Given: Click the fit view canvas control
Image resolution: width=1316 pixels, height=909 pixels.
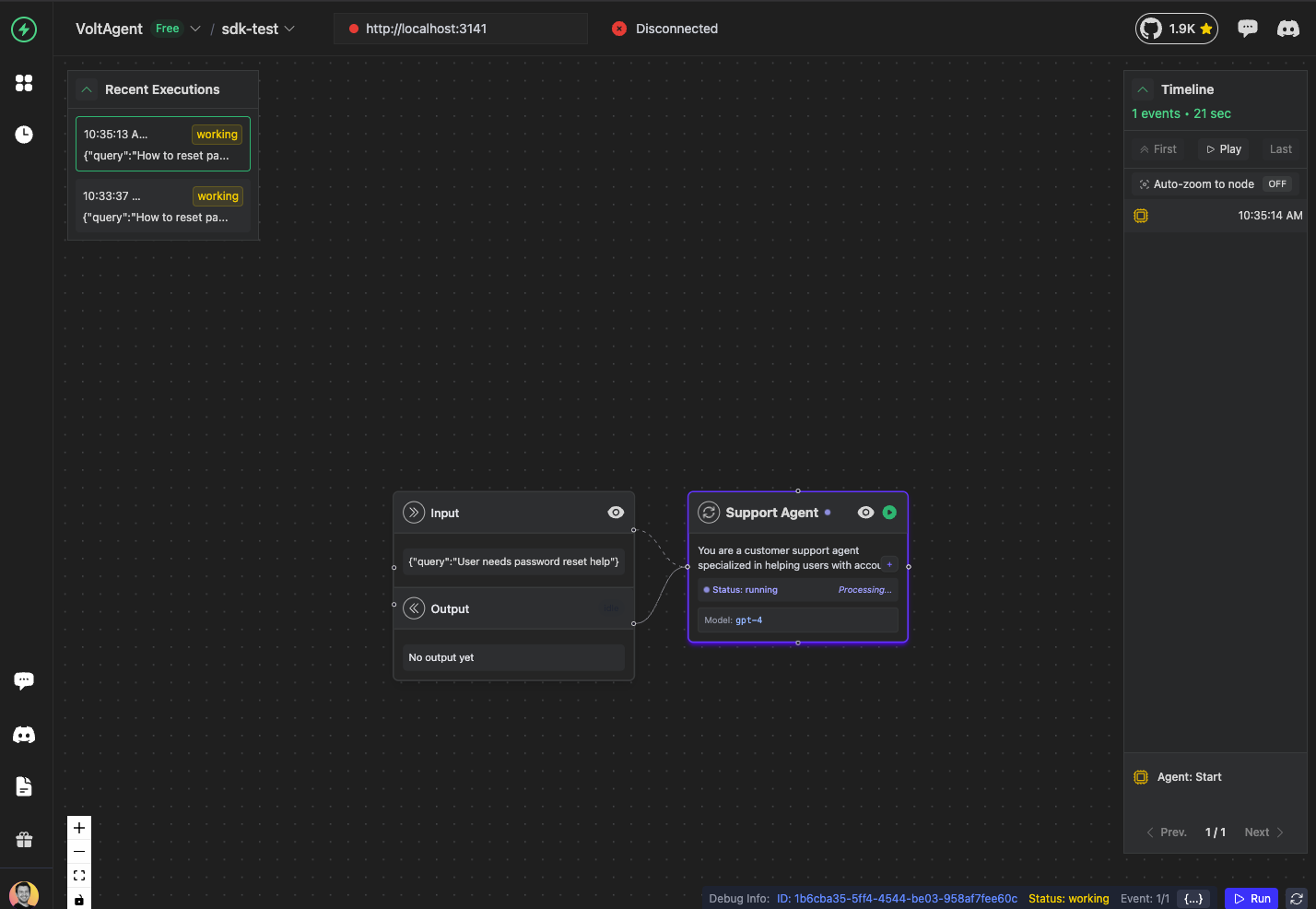Looking at the screenshot, I should pos(79,876).
